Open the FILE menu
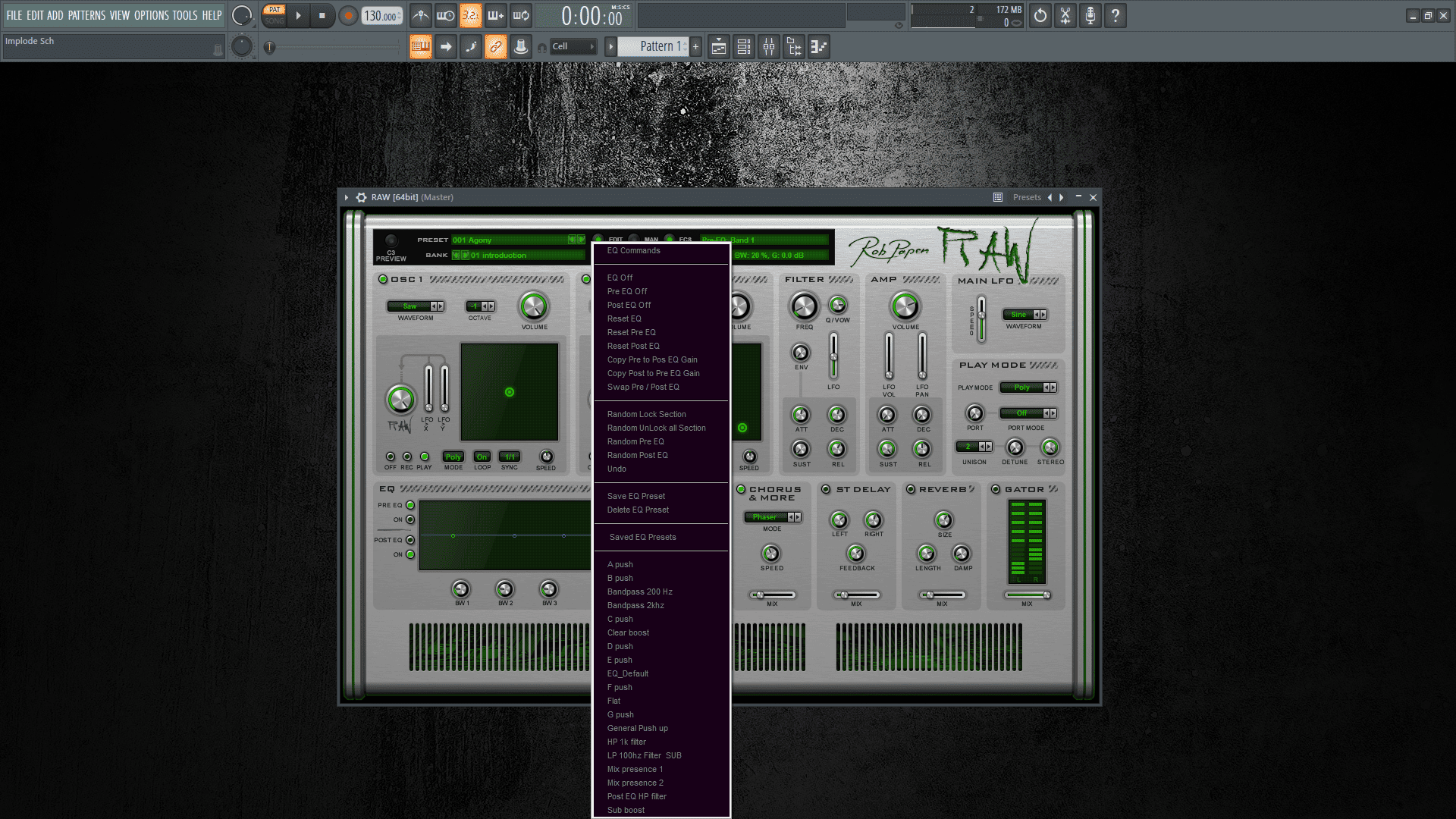Screen dimensions: 1456x819 point(14,15)
